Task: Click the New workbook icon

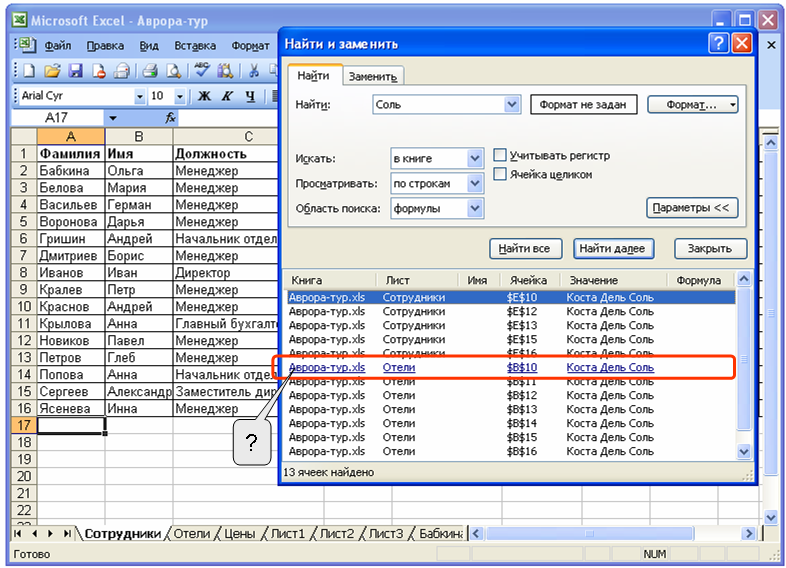Action: (x=29, y=71)
